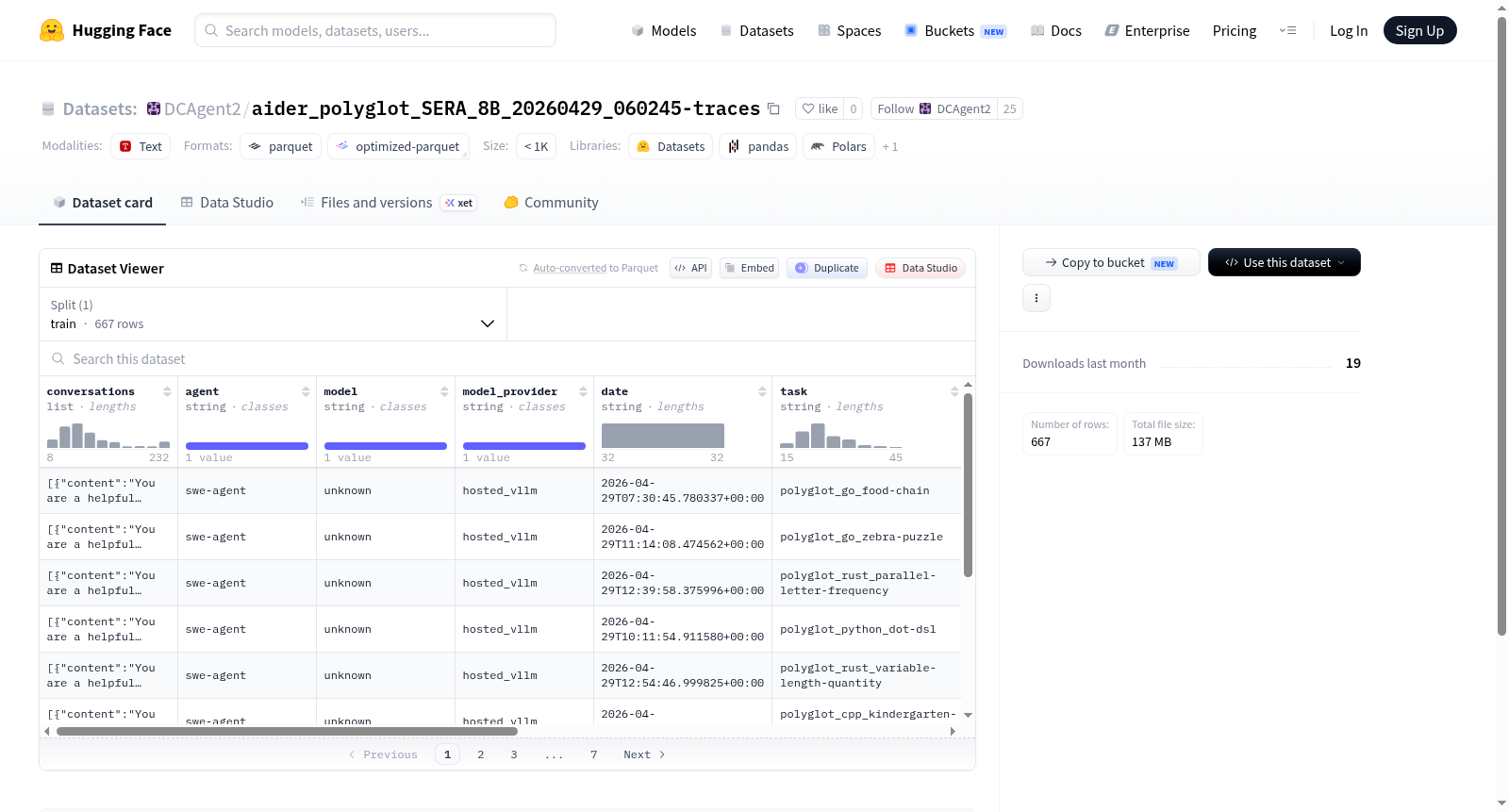This screenshot has height=812, width=1509.
Task: Follow DCAgent2
Action: click(934, 108)
